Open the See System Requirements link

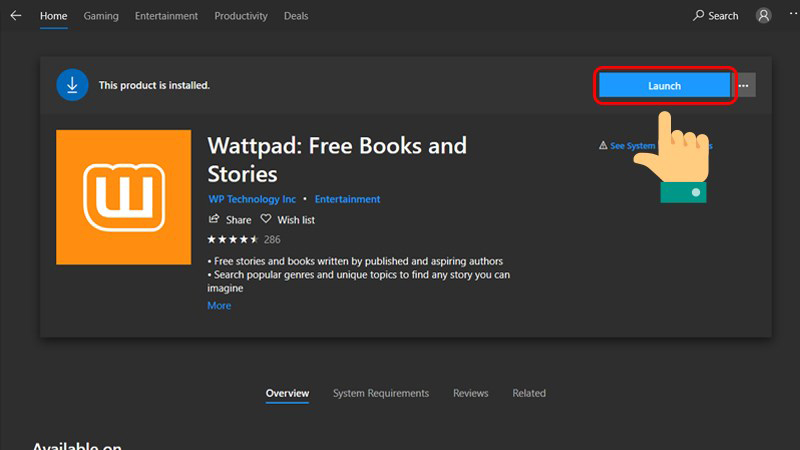(x=656, y=146)
